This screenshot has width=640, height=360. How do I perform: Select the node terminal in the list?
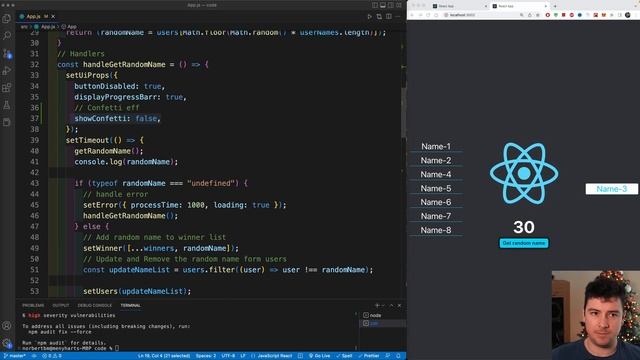(382, 315)
